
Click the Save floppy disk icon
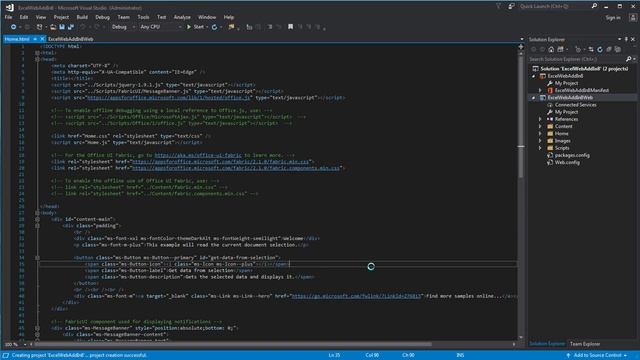click(62, 27)
